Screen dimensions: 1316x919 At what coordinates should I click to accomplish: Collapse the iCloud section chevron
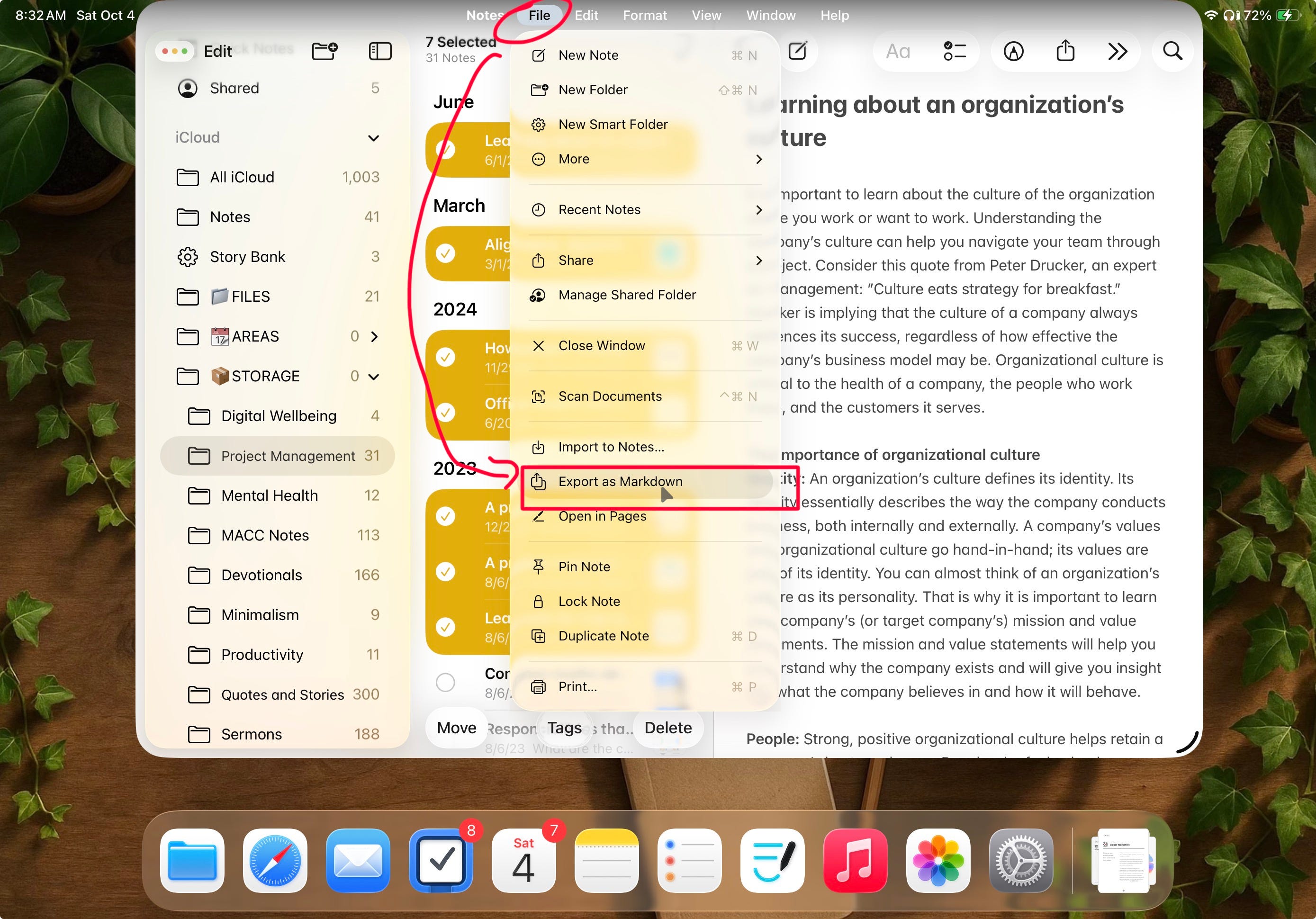point(373,137)
